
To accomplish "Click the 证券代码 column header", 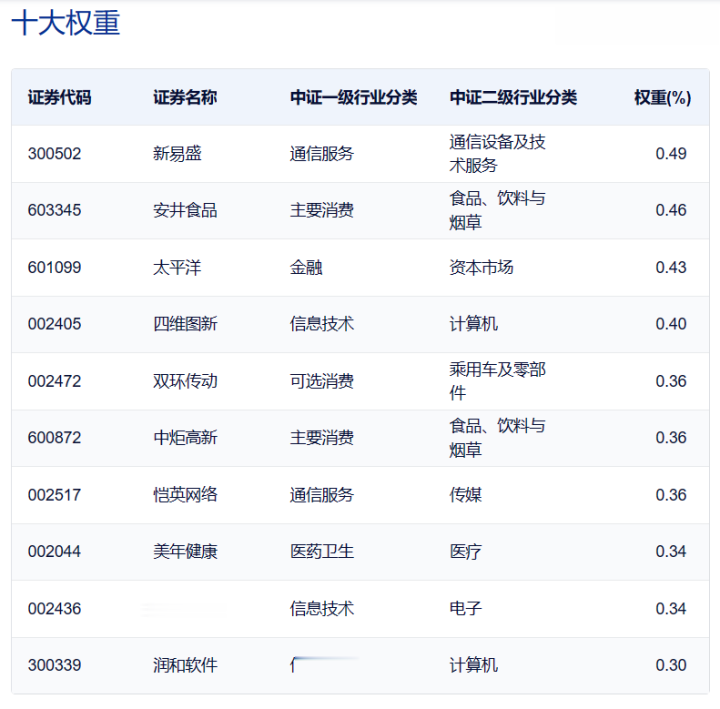I will 60,97.
